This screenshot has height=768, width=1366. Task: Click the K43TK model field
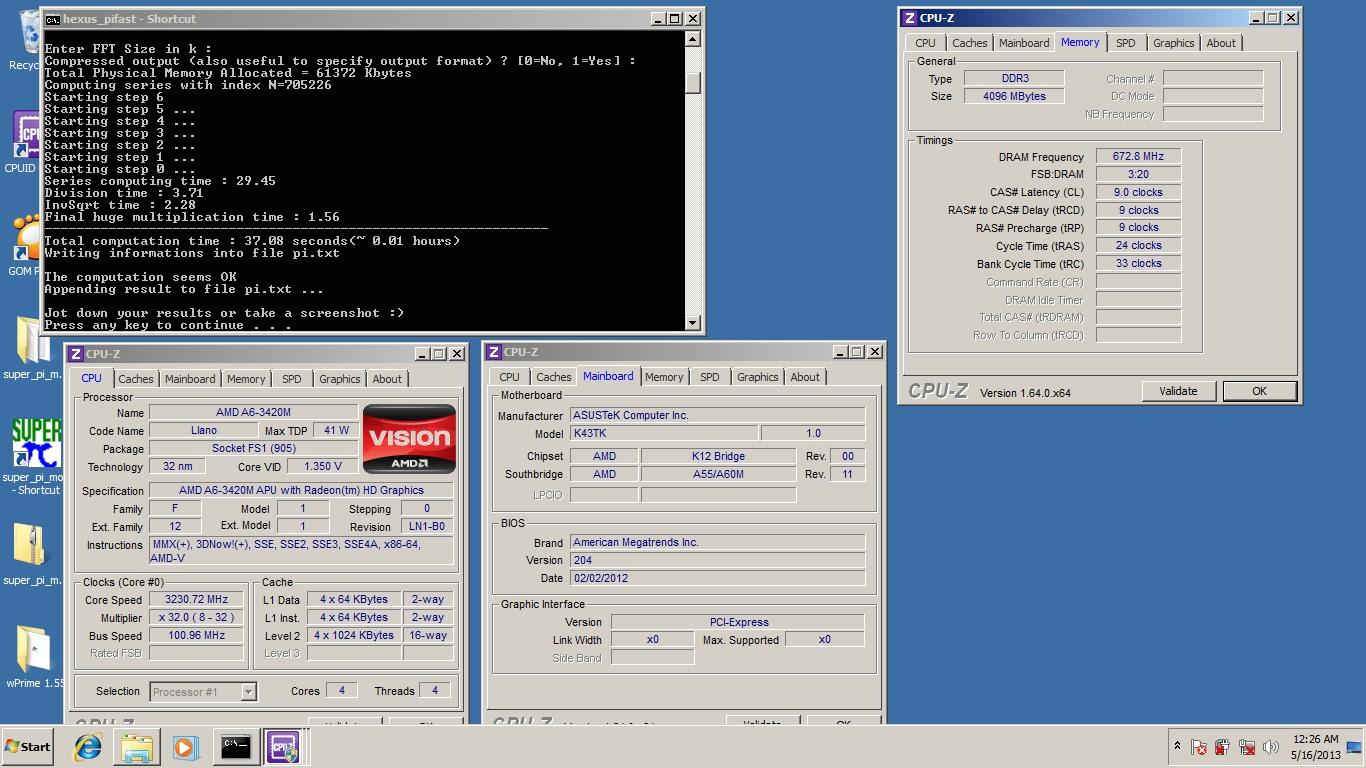pyautogui.click(x=663, y=433)
